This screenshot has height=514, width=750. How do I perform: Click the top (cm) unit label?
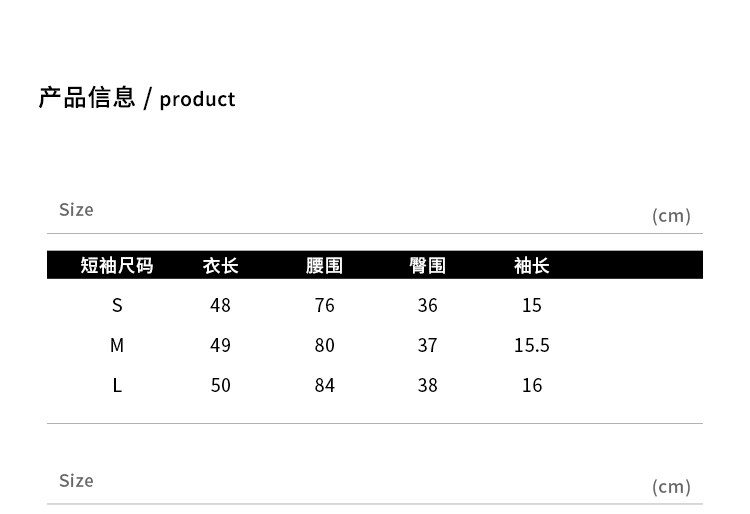671,215
